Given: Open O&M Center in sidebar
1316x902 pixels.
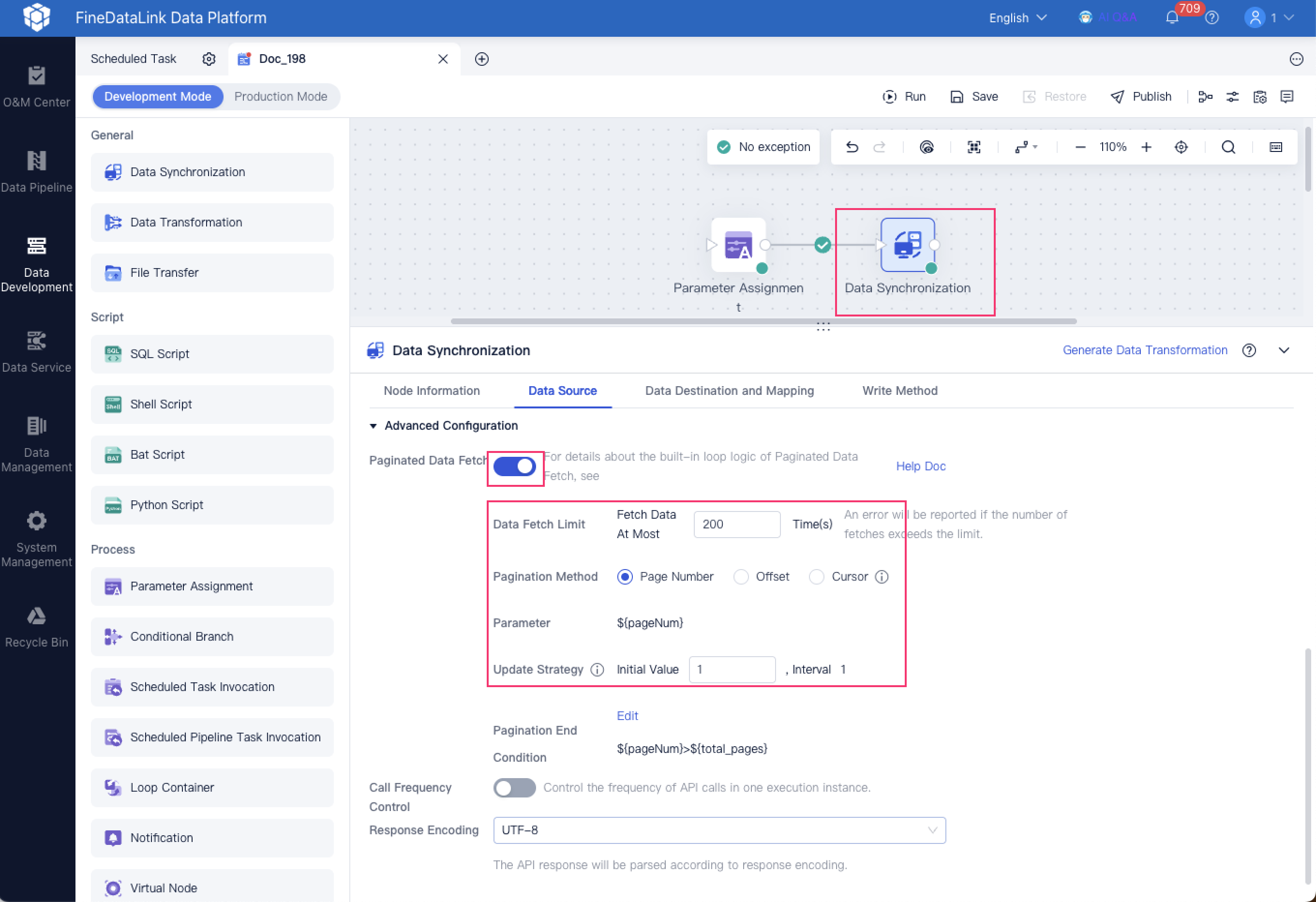Looking at the screenshot, I should pyautogui.click(x=37, y=87).
